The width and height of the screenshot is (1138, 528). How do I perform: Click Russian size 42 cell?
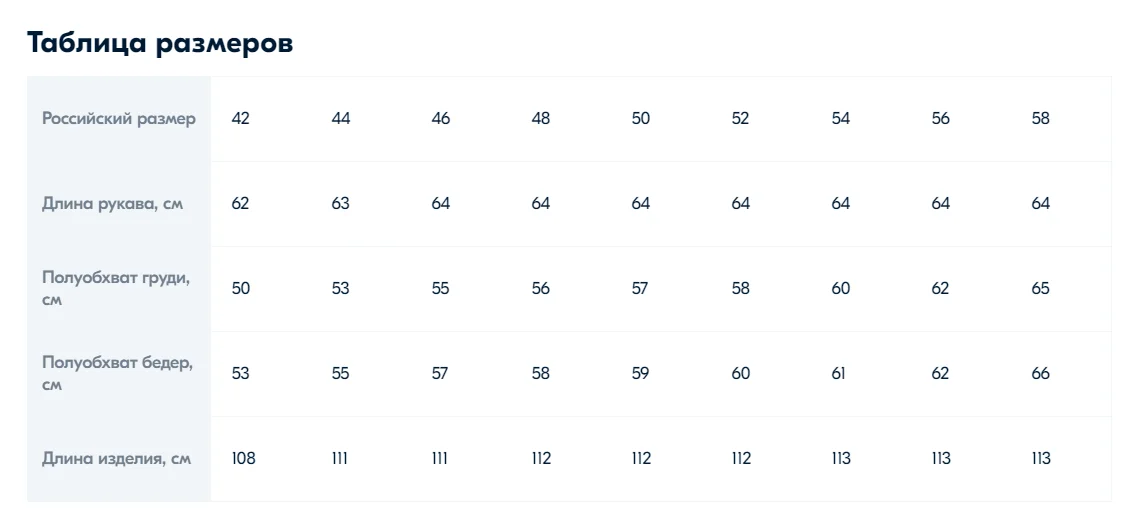tap(240, 118)
